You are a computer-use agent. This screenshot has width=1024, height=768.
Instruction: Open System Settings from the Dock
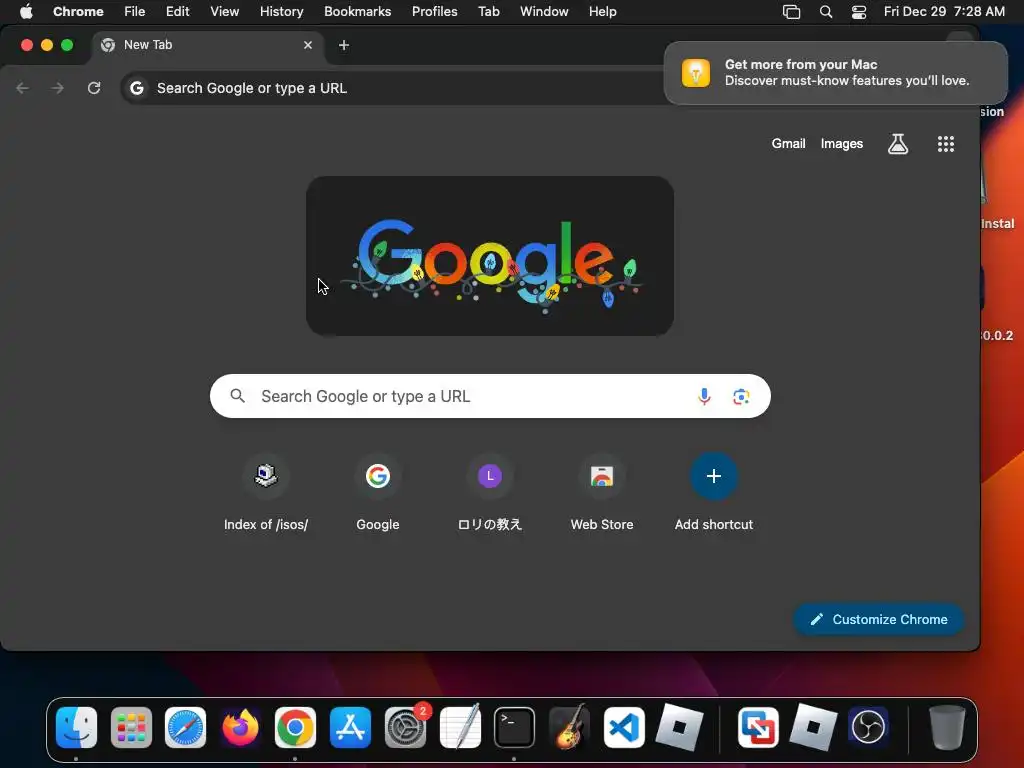coord(405,727)
